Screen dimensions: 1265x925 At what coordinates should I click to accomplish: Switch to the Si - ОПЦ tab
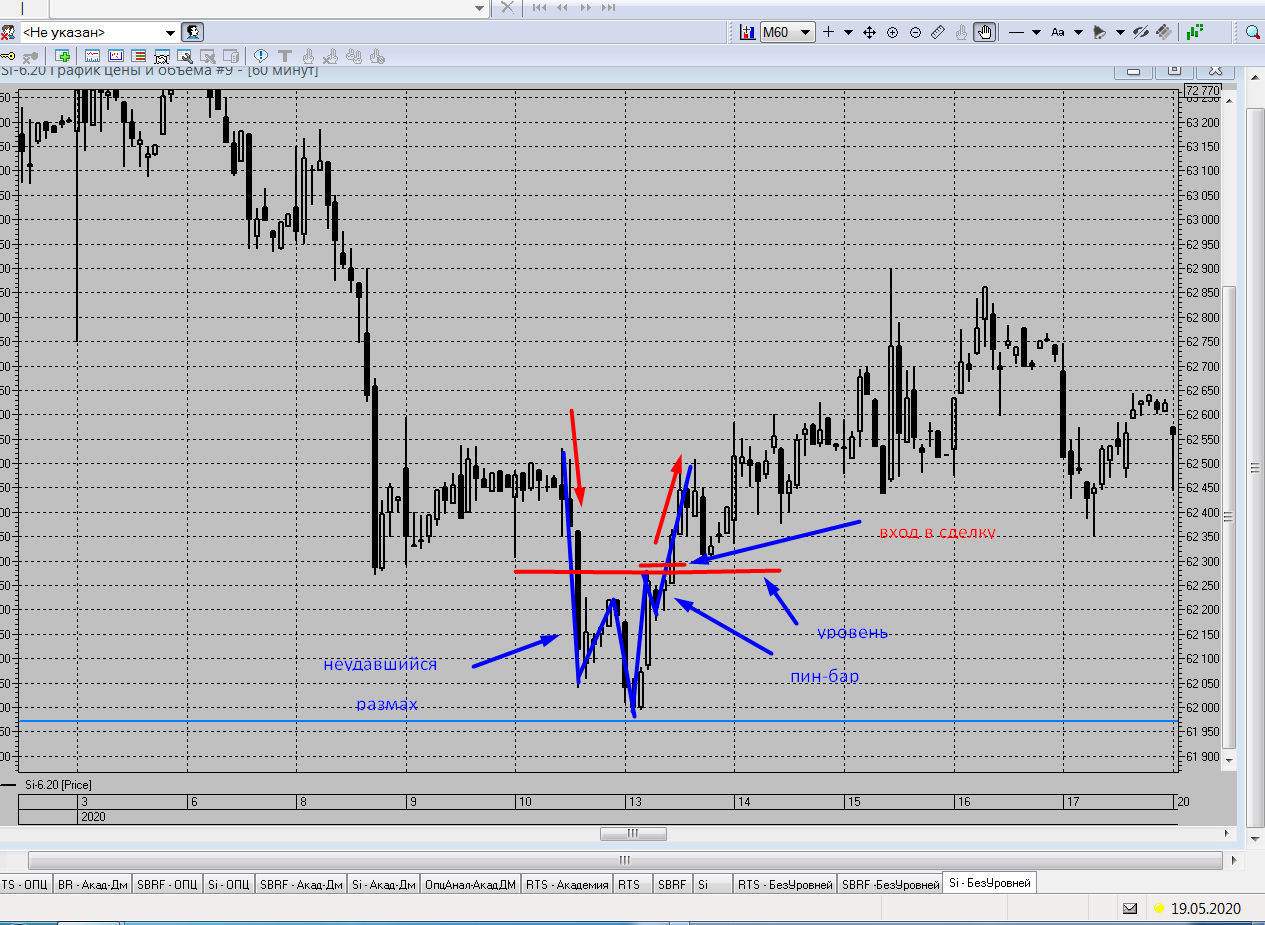point(229,884)
